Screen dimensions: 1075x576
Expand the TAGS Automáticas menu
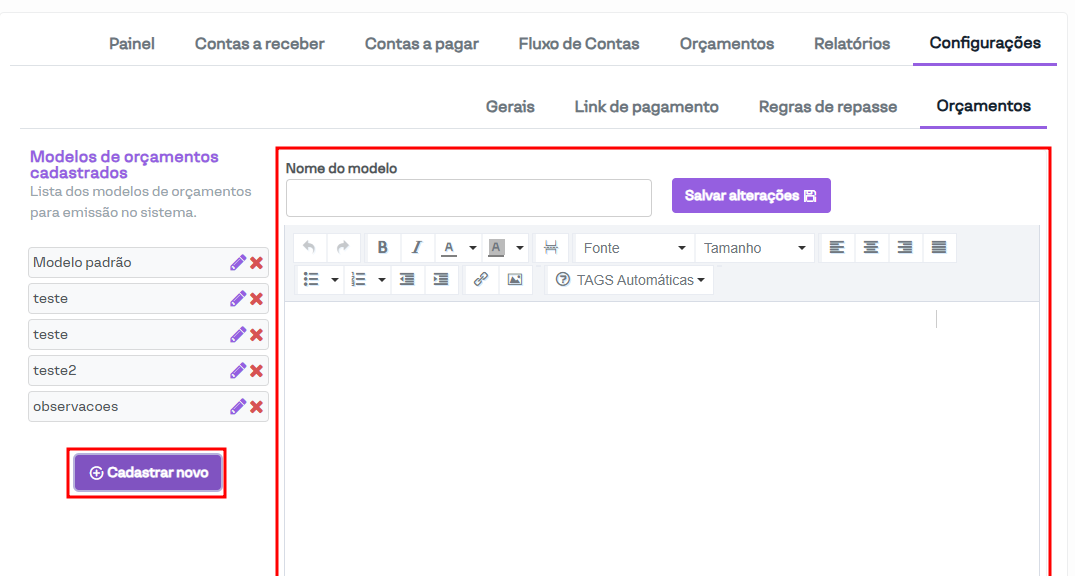coord(631,280)
